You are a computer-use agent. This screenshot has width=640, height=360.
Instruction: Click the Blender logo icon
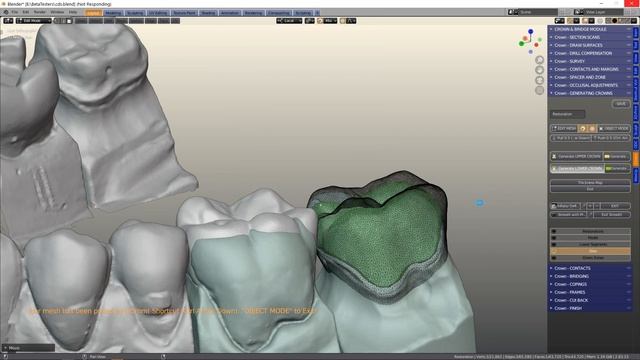pyautogui.click(x=6, y=13)
